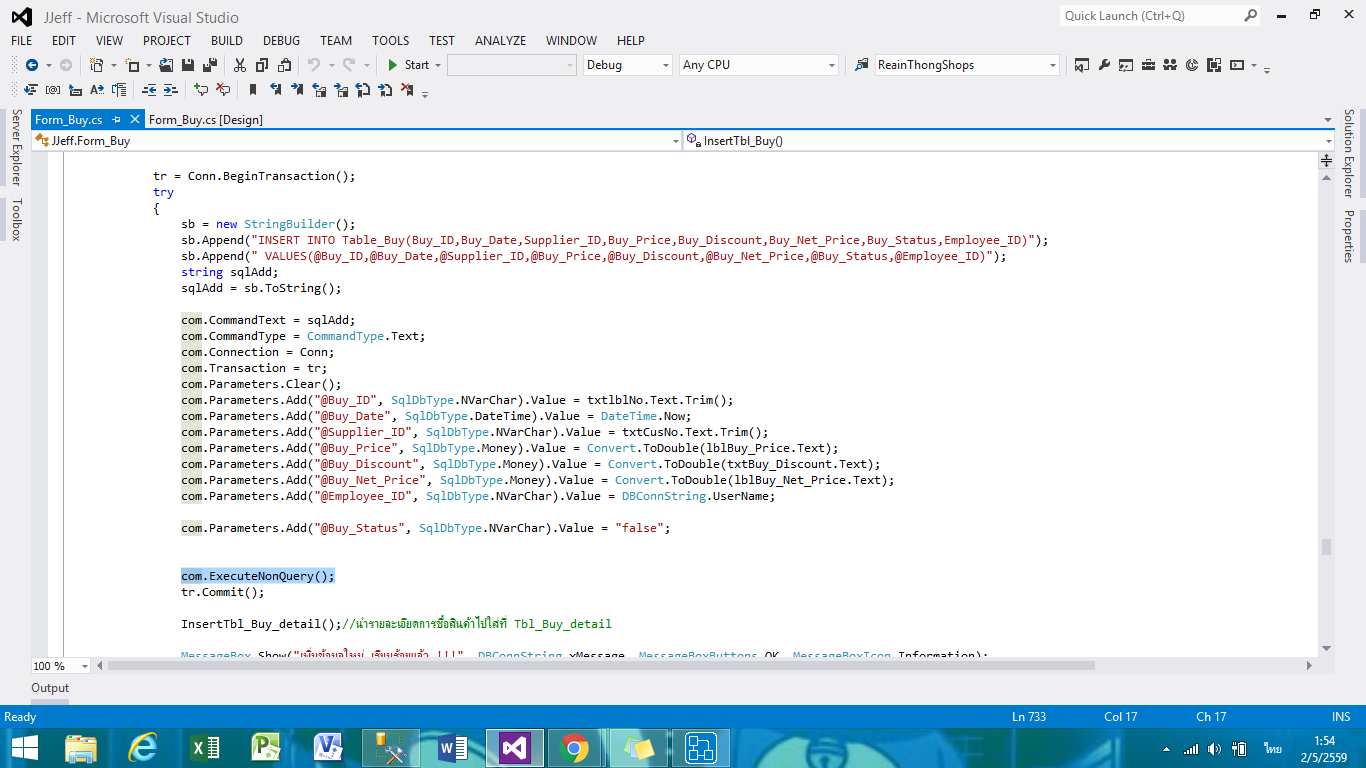The image size is (1366, 768).
Task: Open the Output panel tab
Action: point(50,688)
